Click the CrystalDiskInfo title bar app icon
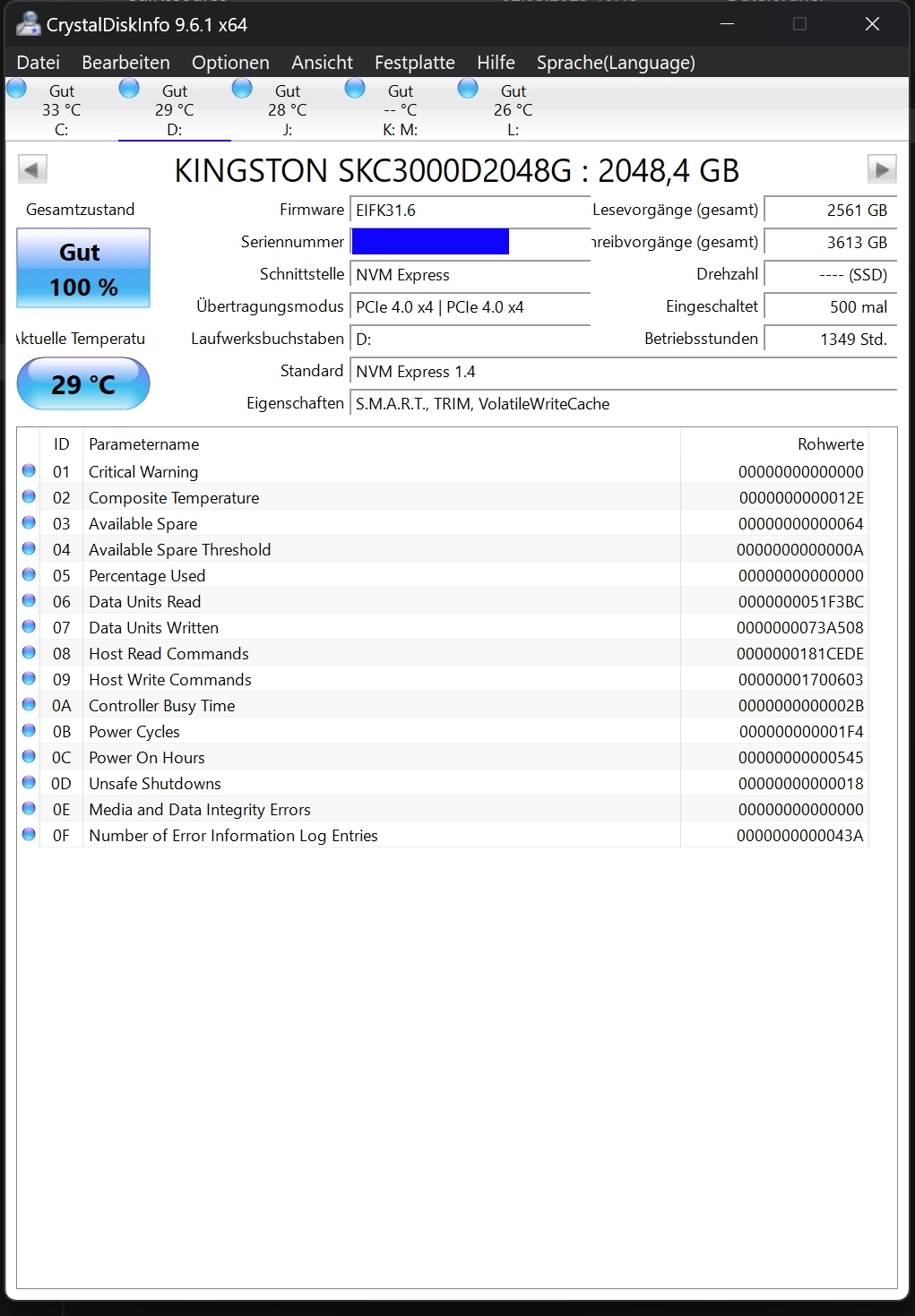 [x=29, y=24]
